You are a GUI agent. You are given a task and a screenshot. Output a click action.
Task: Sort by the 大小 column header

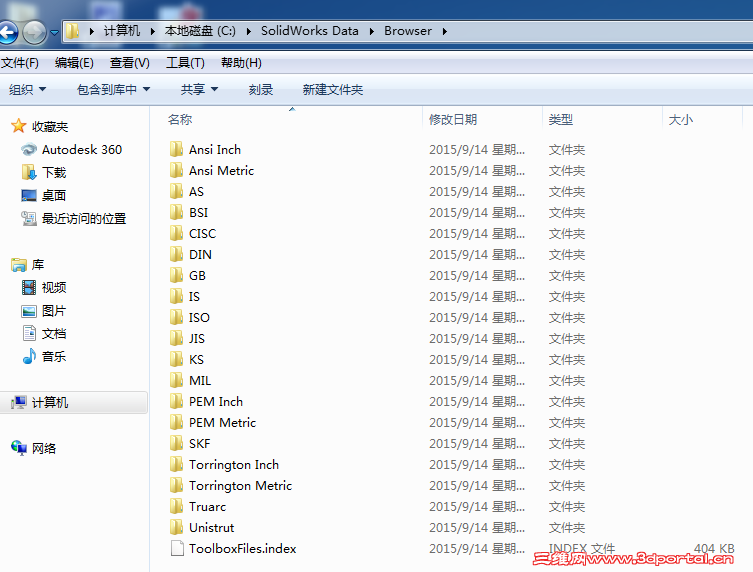[x=680, y=119]
